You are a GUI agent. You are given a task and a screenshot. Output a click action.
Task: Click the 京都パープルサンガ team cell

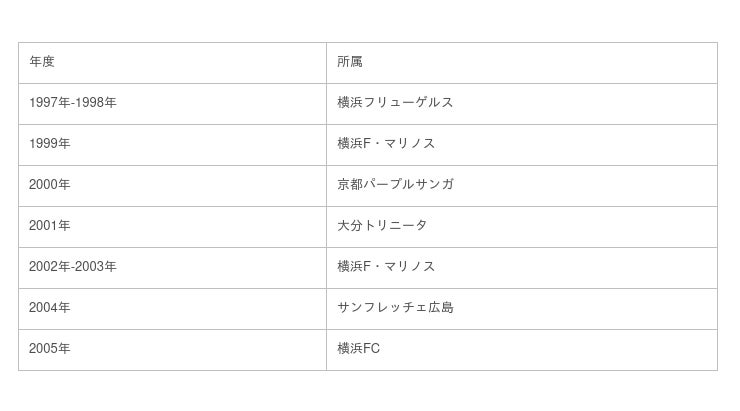point(395,185)
